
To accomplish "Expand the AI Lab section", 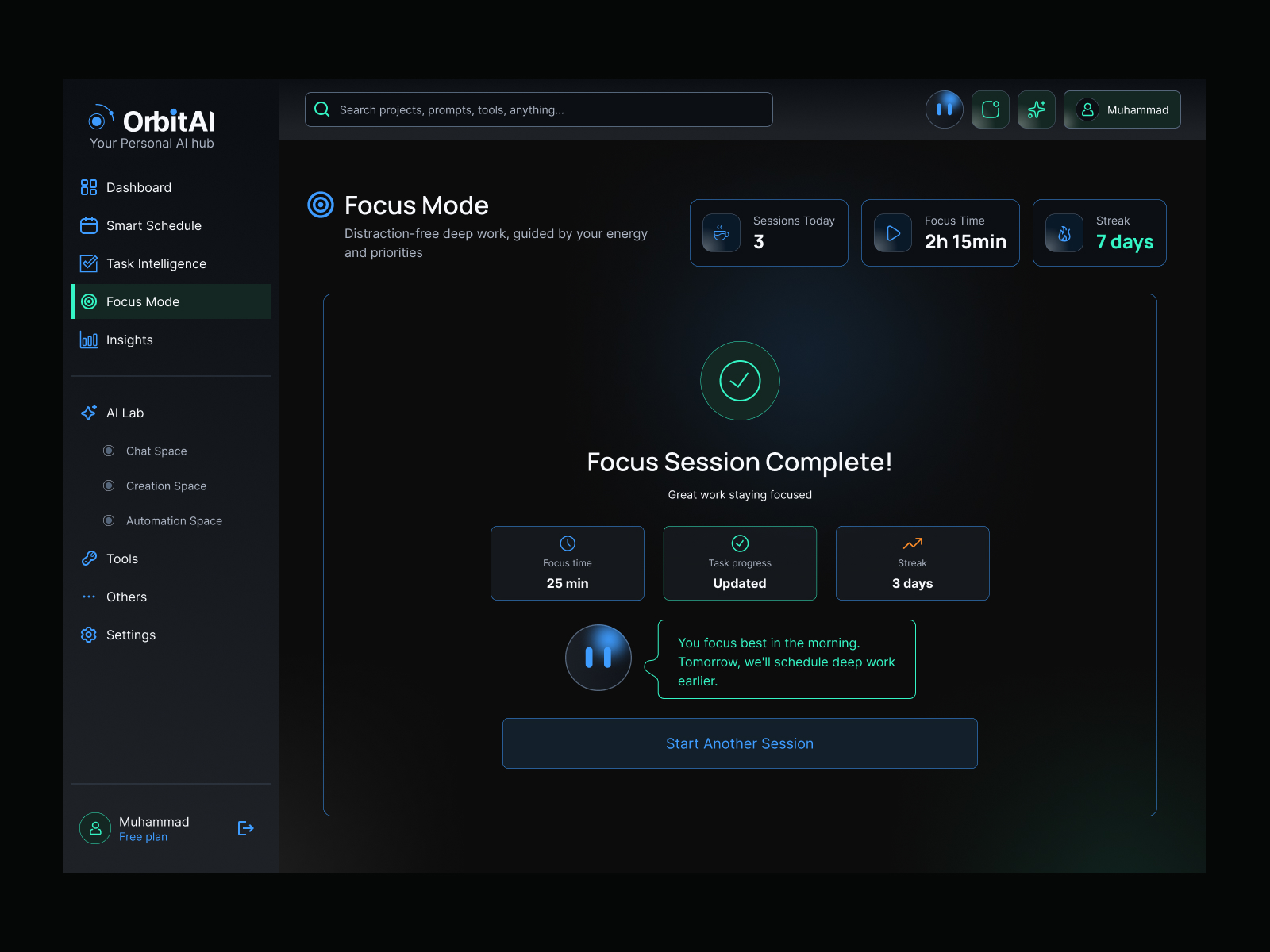I will 125,413.
